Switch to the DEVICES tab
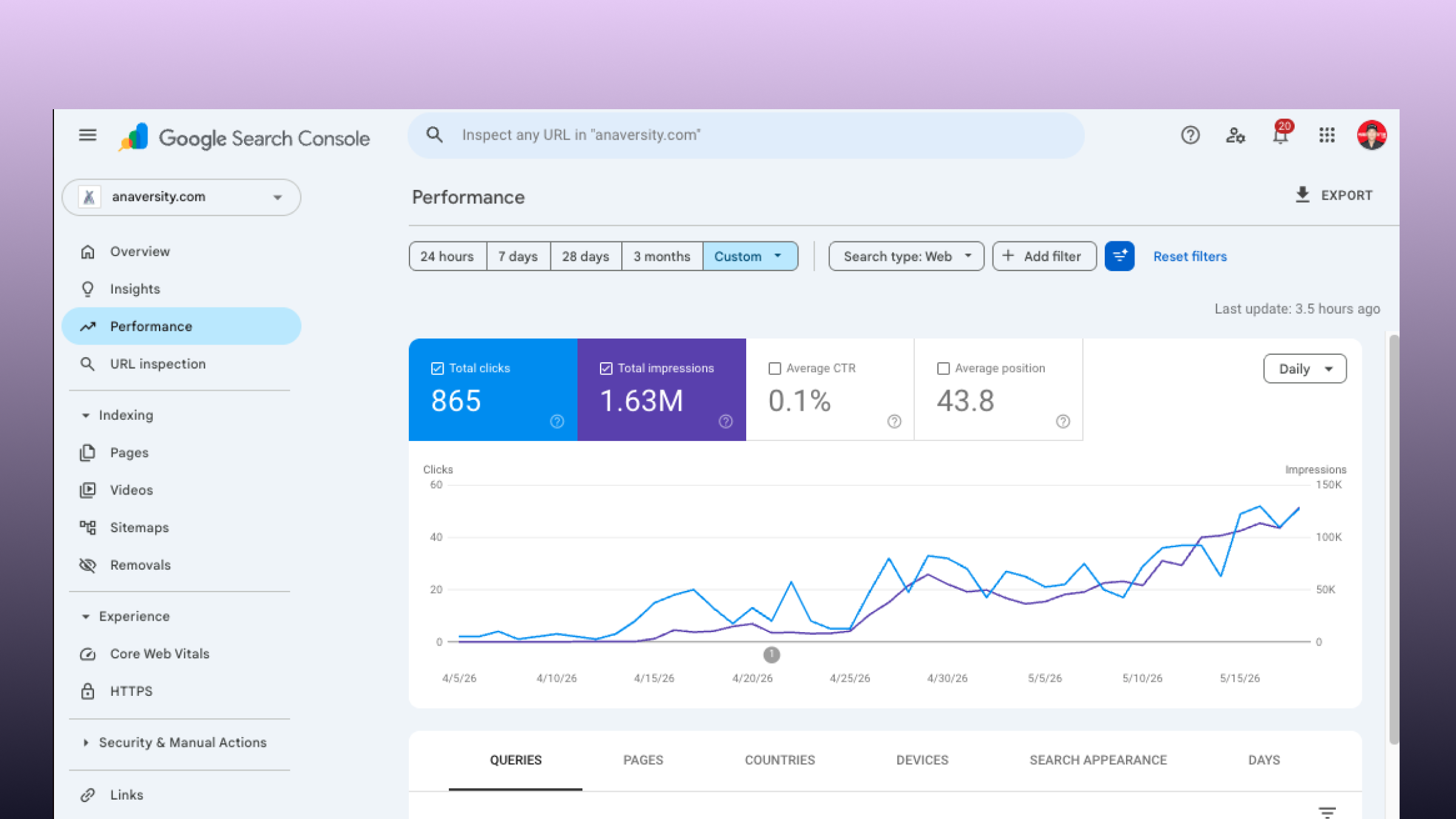 922,760
